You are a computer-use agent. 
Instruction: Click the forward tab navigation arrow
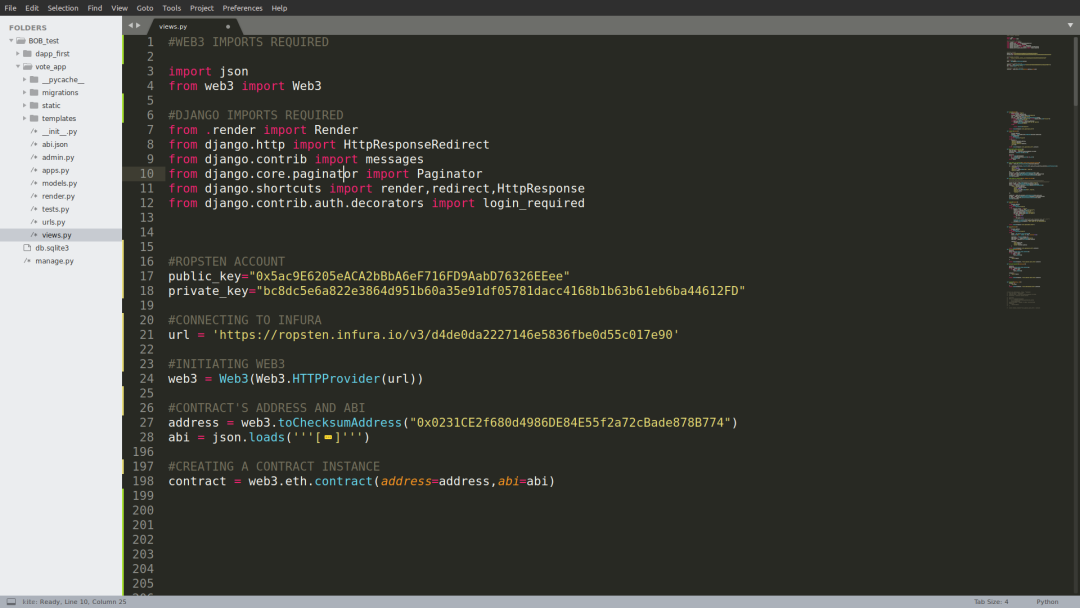(138, 25)
